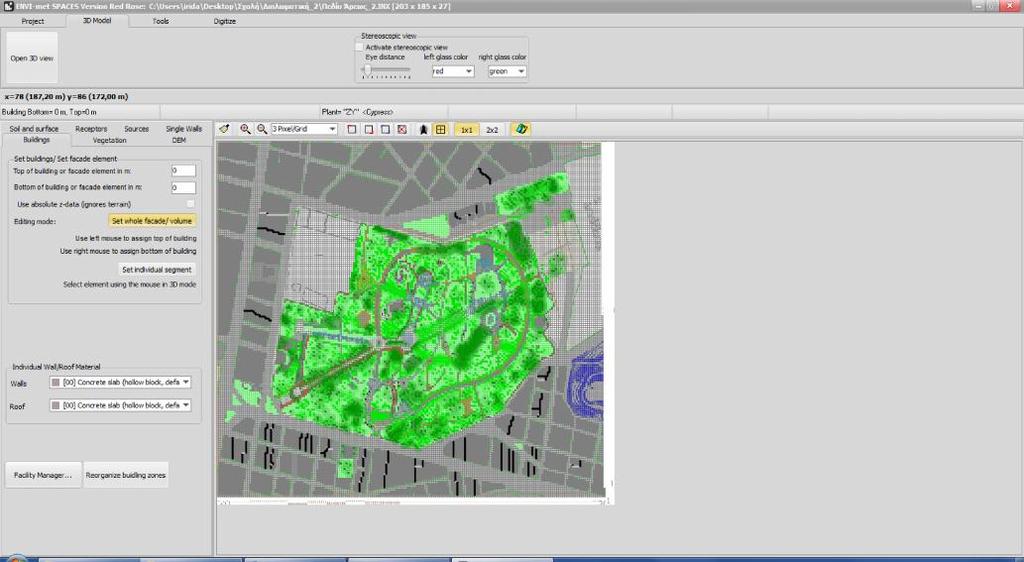This screenshot has width=1024, height=562.
Task: Click the Open 3D view button
Action: coord(32,58)
